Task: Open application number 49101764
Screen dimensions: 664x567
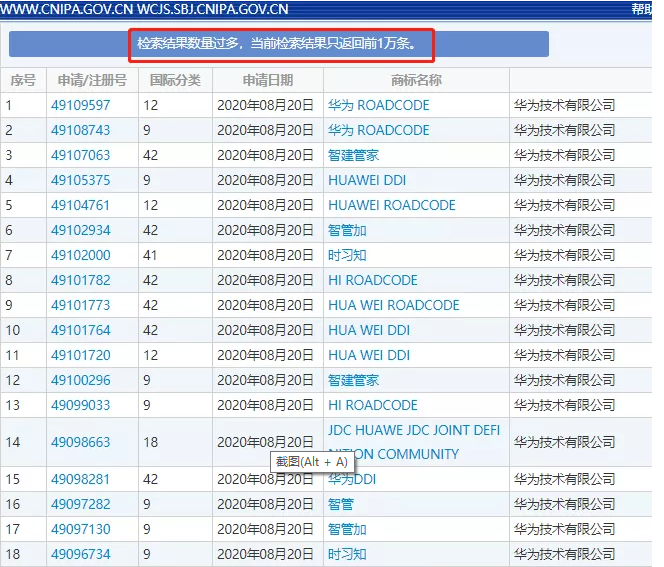Action: (80, 330)
